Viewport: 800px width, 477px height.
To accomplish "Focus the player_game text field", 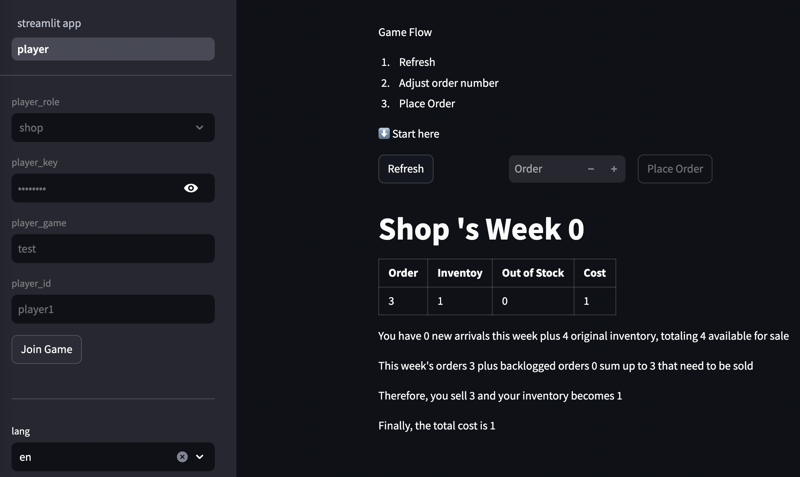I will pos(113,248).
